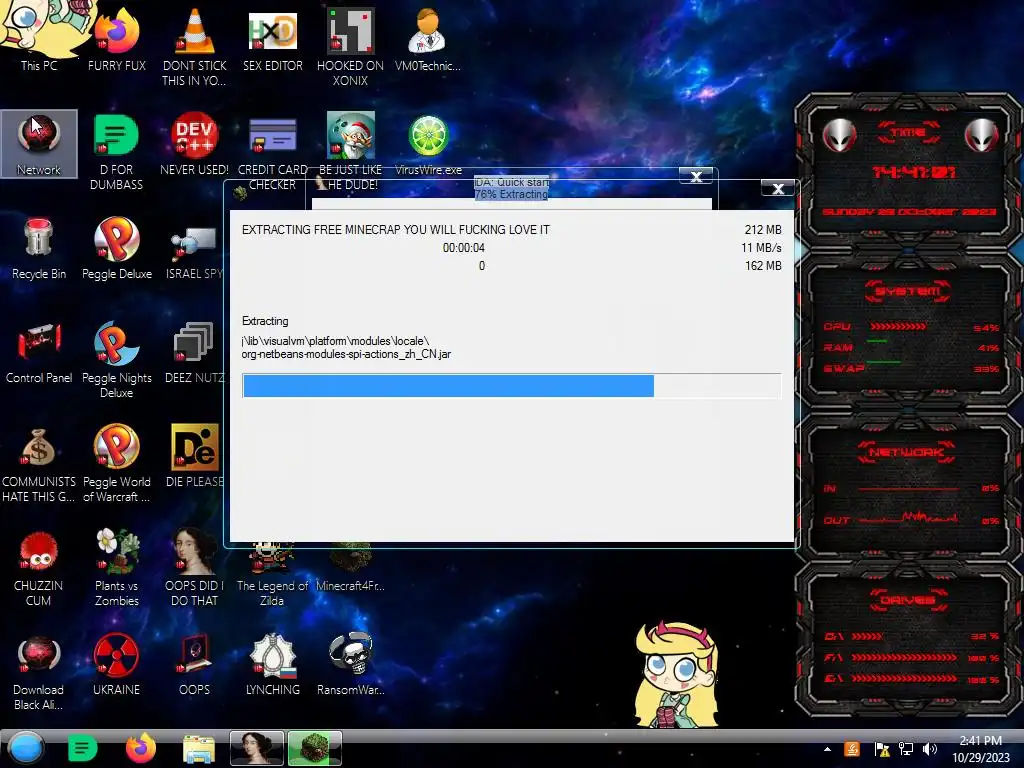Open the UKRAINE radiation icon
The image size is (1024, 768).
(116, 664)
